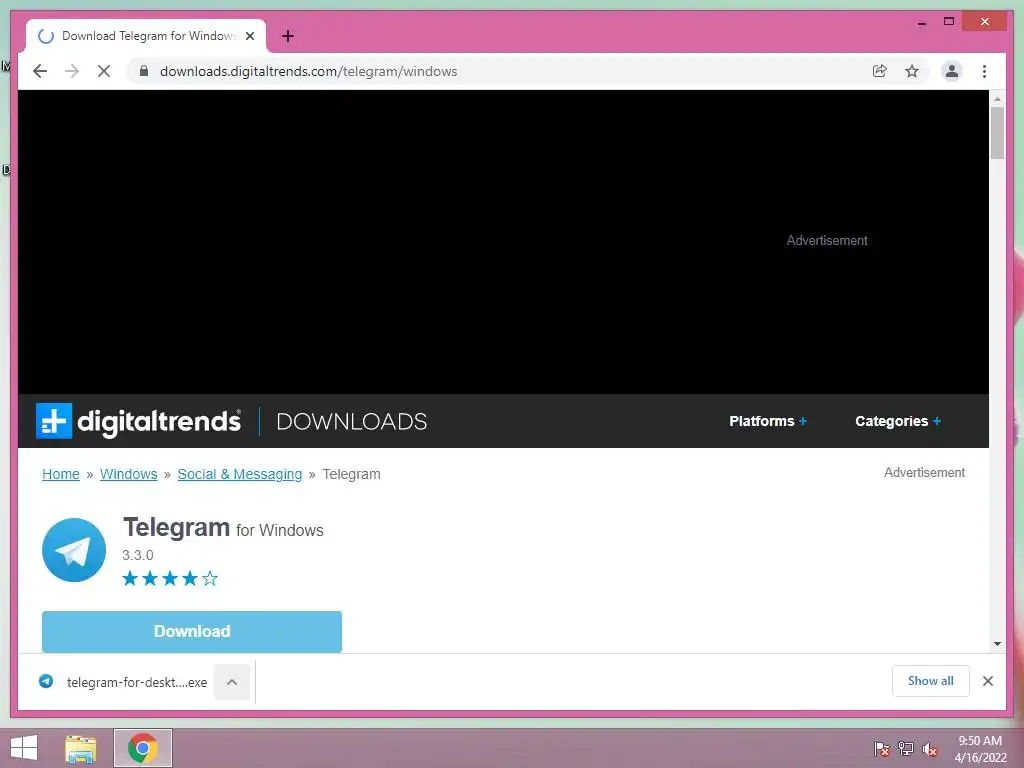
Task: Click the scrollbar down arrow
Action: (997, 644)
